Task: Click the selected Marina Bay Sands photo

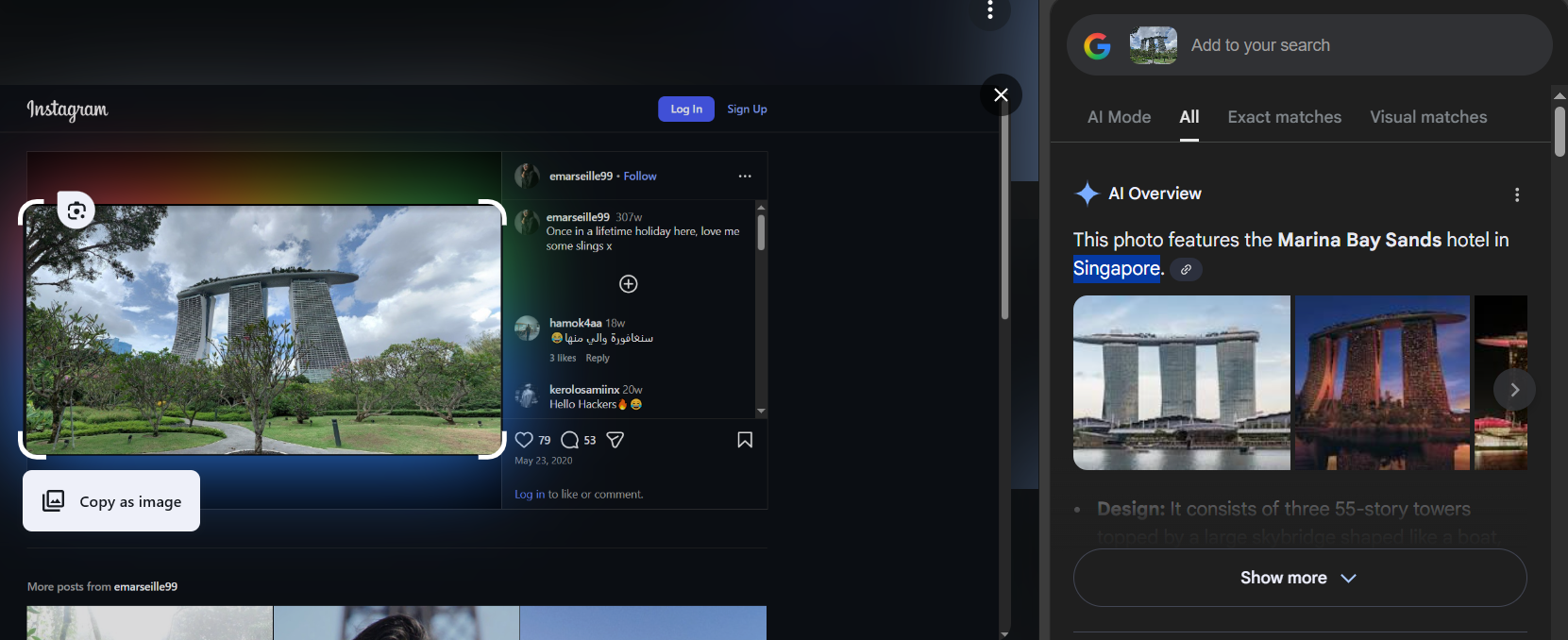Action: point(262,329)
